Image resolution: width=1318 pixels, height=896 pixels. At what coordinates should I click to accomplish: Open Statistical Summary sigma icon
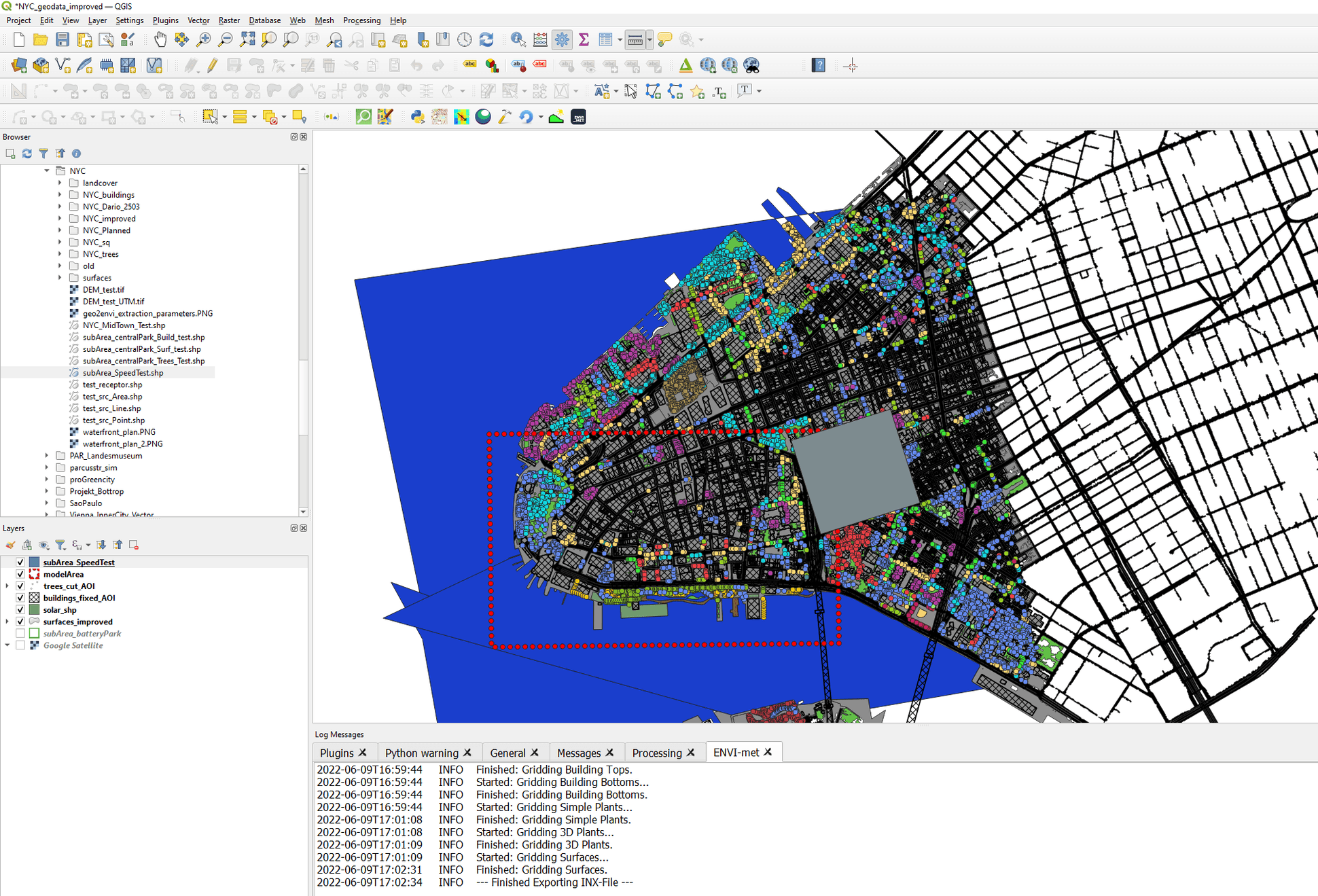[584, 39]
